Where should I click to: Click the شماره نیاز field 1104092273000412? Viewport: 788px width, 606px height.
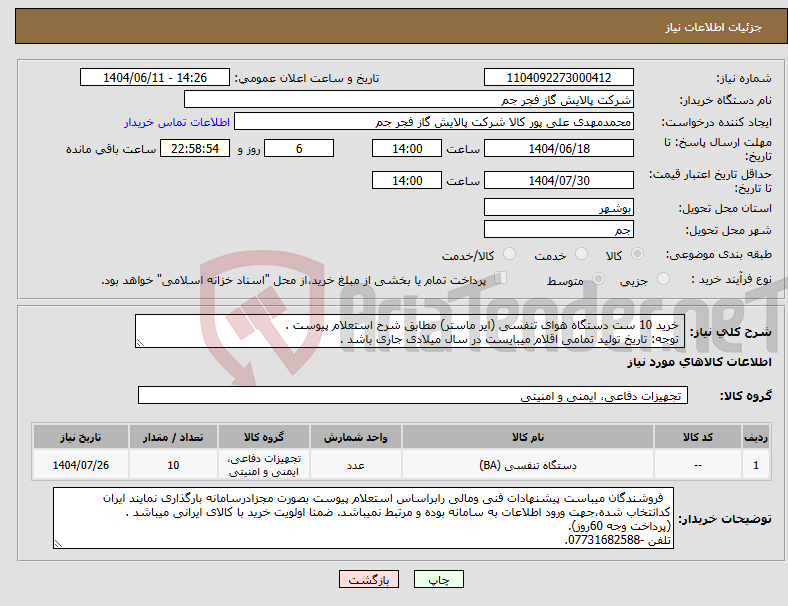[x=558, y=78]
